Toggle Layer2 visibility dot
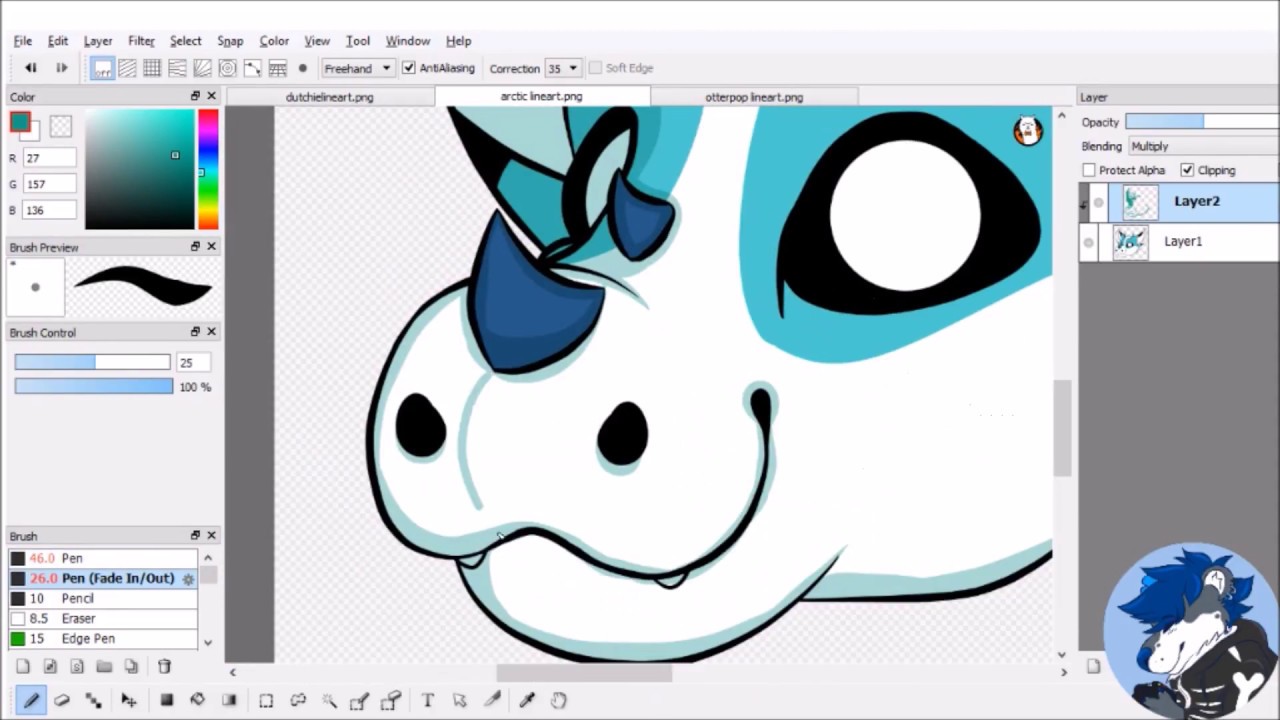1280x720 pixels. pyautogui.click(x=1098, y=203)
